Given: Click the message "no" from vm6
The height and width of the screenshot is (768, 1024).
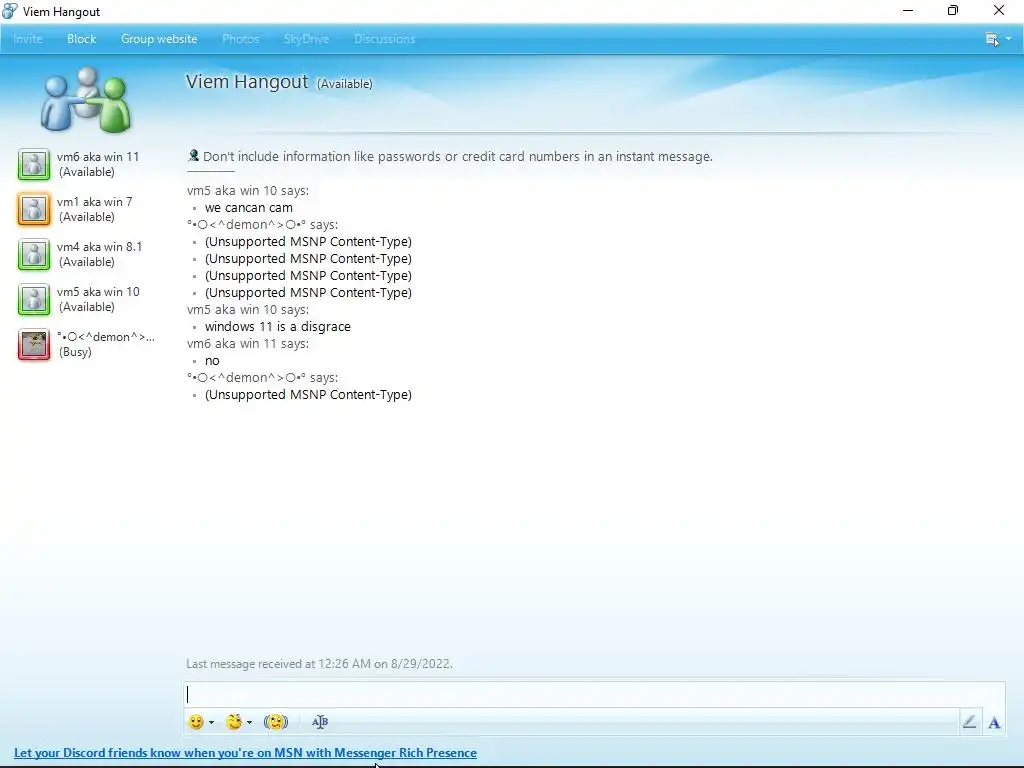Looking at the screenshot, I should point(212,360).
